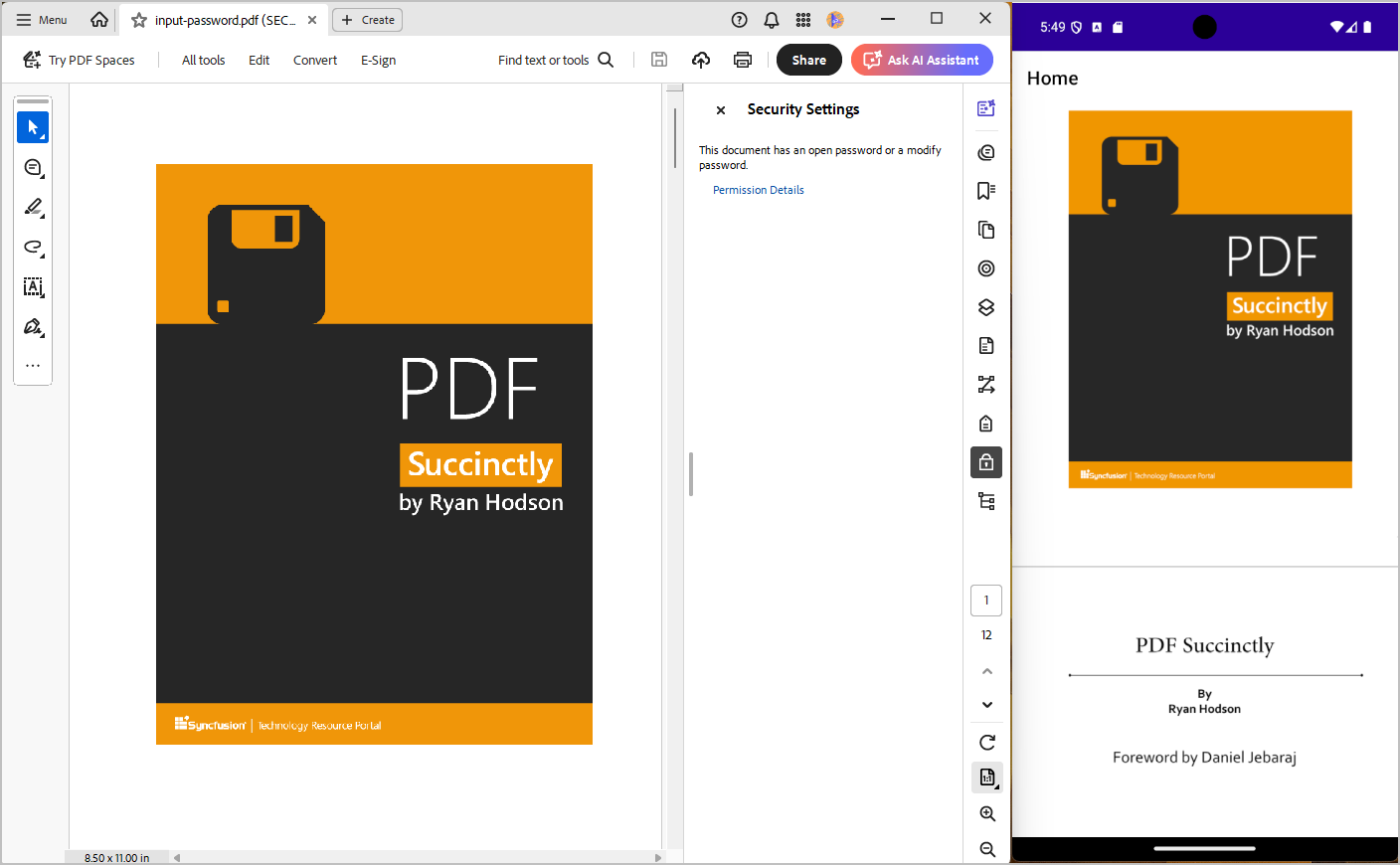Close the Security Settings panel
Viewport: 1400px width, 865px height.
click(720, 109)
